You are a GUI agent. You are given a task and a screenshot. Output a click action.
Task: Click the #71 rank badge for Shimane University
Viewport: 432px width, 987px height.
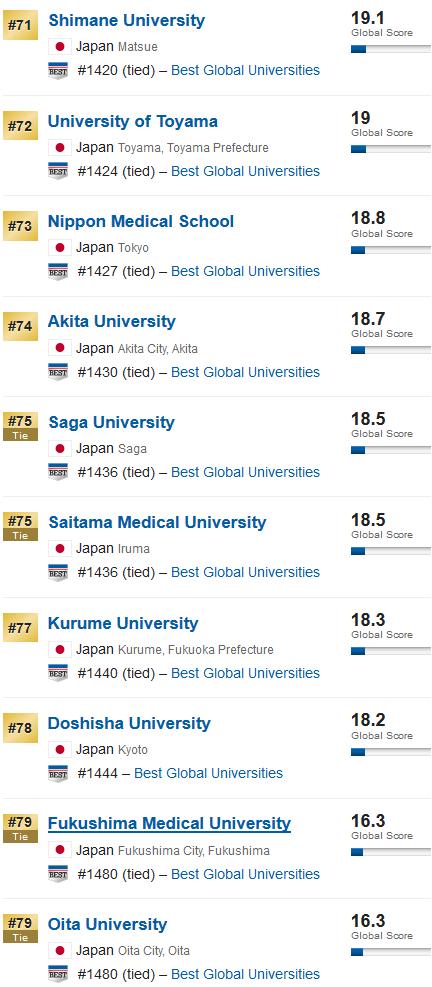pyautogui.click(x=20, y=25)
